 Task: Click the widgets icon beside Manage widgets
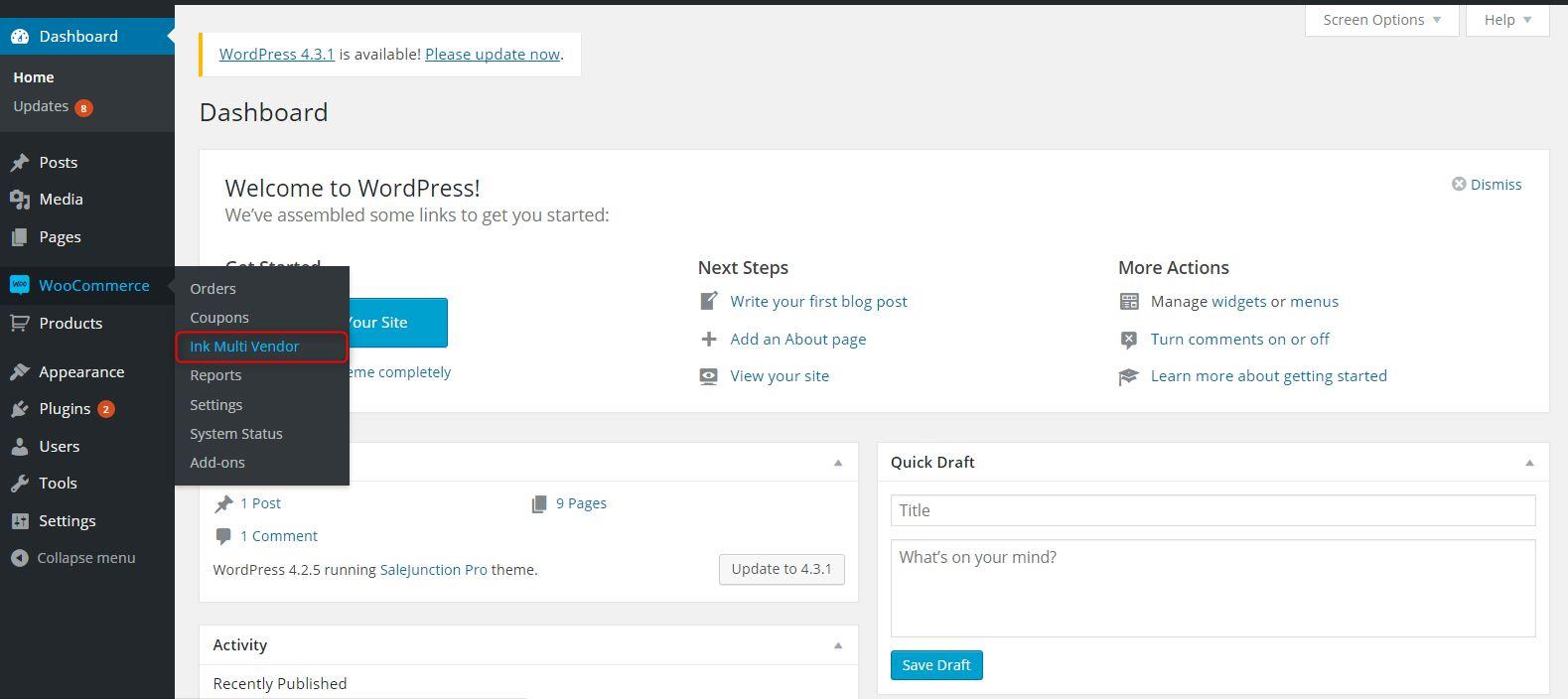[1129, 301]
